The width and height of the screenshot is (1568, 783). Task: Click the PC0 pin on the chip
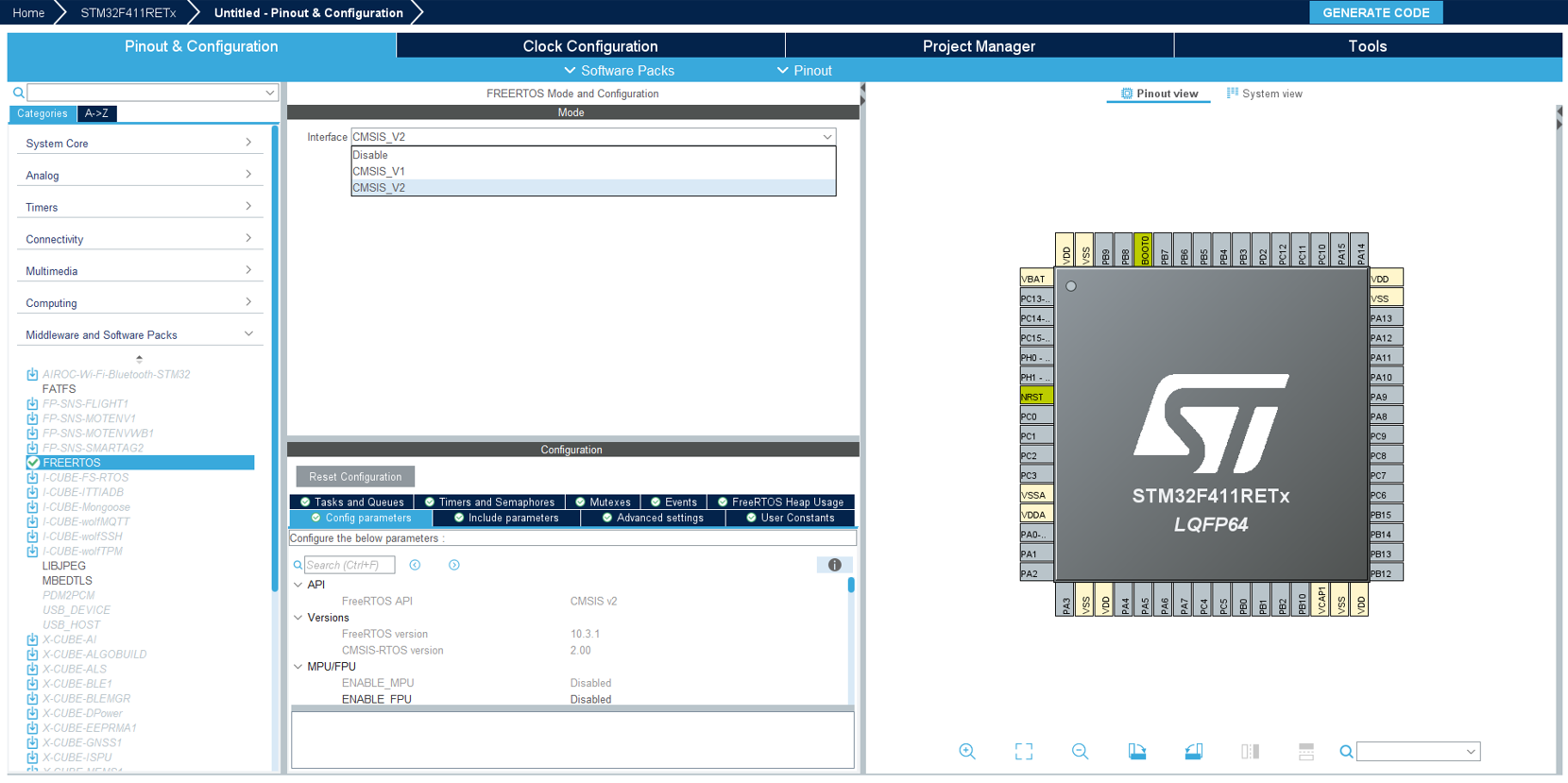(1036, 417)
